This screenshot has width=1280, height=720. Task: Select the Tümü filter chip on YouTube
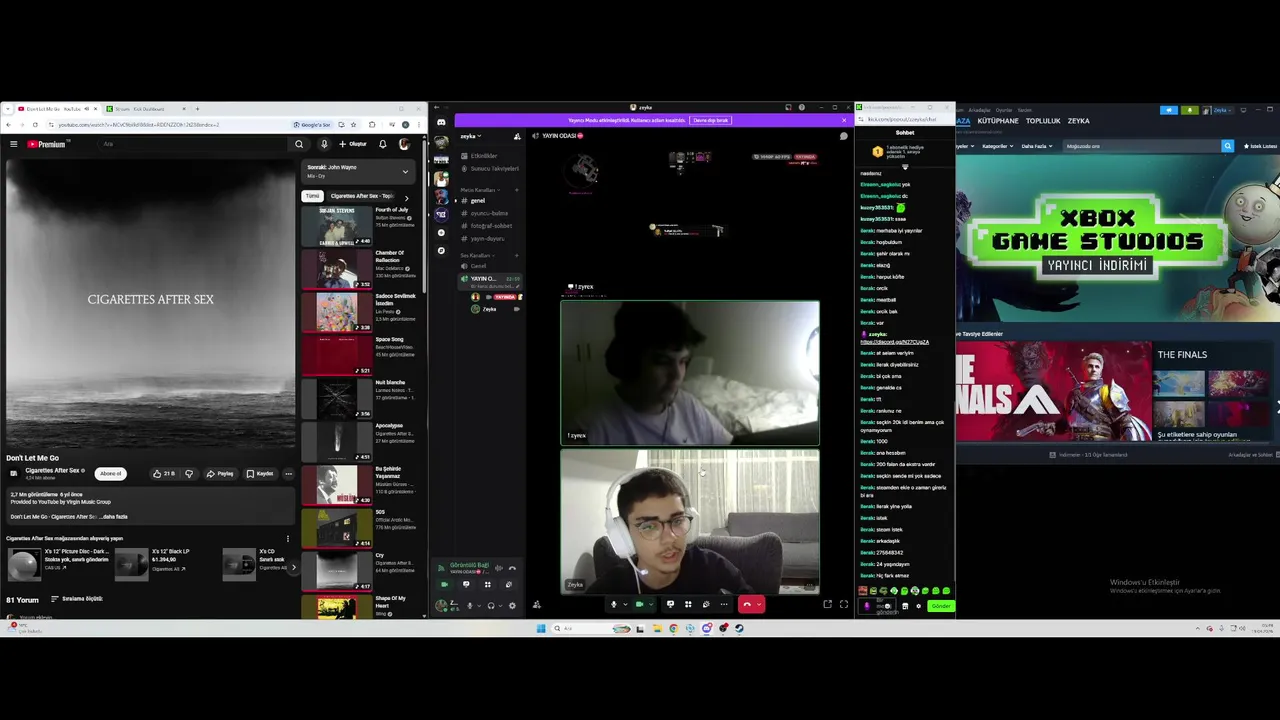pos(313,196)
